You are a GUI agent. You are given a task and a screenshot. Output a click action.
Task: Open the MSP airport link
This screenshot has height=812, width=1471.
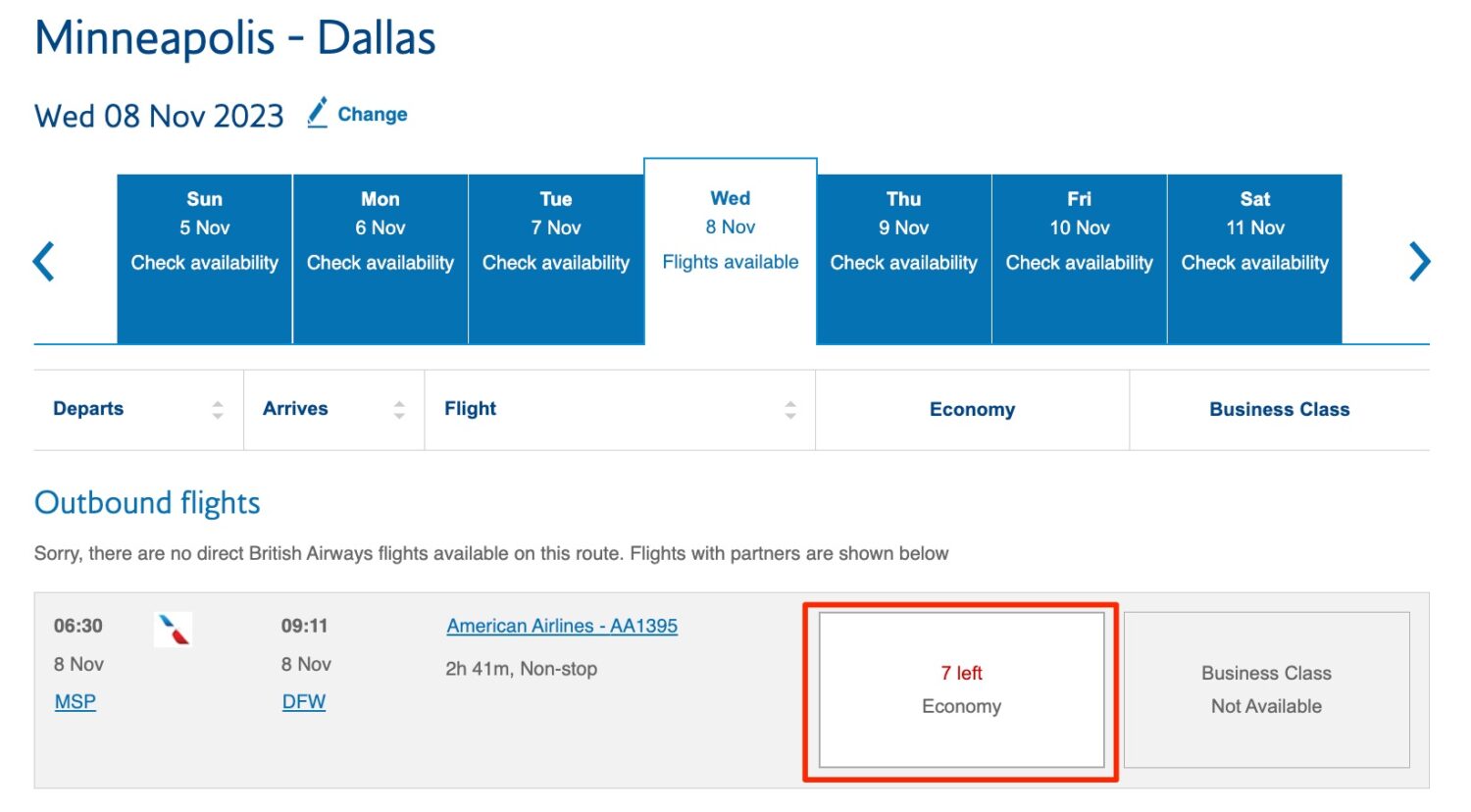click(75, 701)
